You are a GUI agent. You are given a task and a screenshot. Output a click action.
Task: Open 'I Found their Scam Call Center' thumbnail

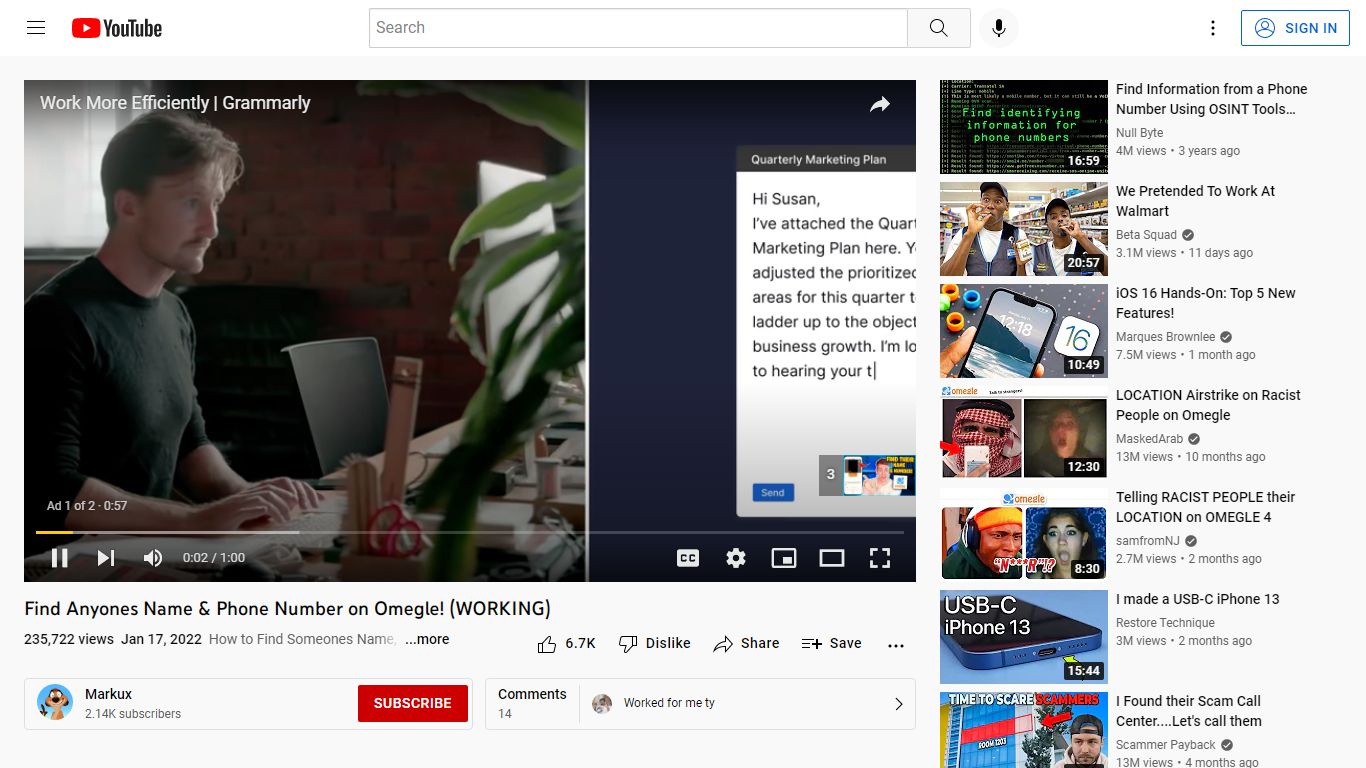[x=1024, y=730]
